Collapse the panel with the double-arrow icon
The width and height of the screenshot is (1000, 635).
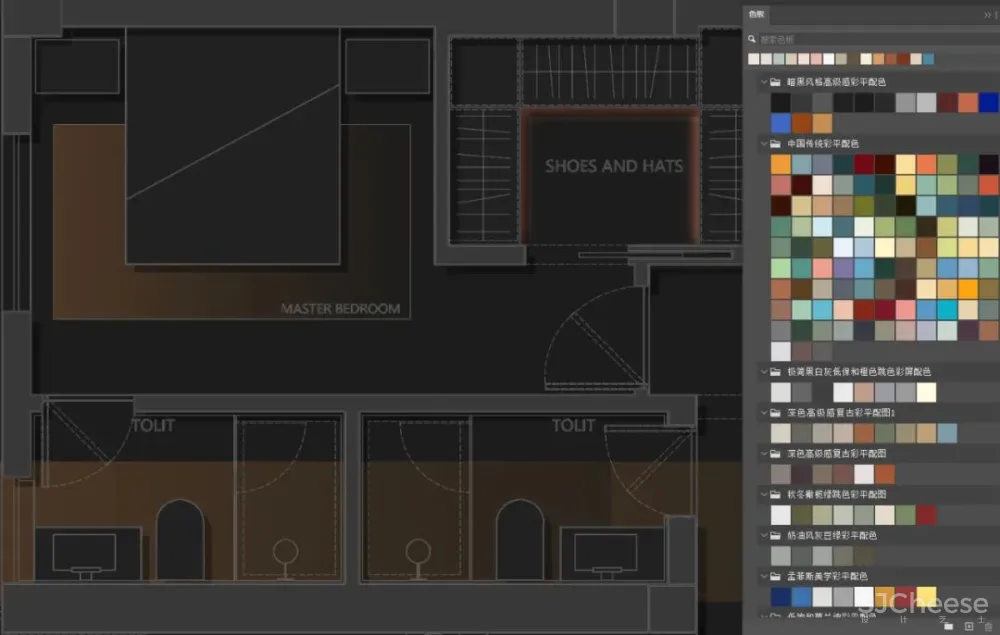[x=988, y=15]
